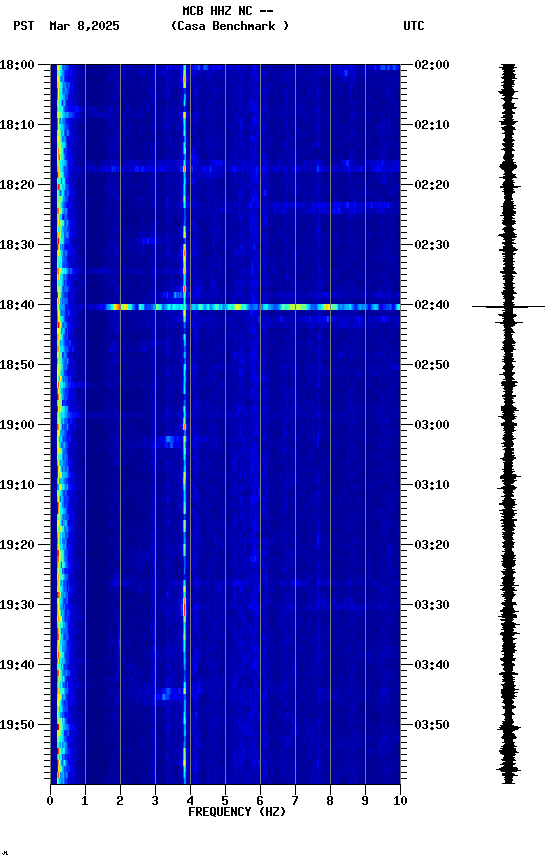Click the '0' frequency axis tick label
Image resolution: width=552 pixels, height=864 pixels.
pyautogui.click(x=50, y=801)
